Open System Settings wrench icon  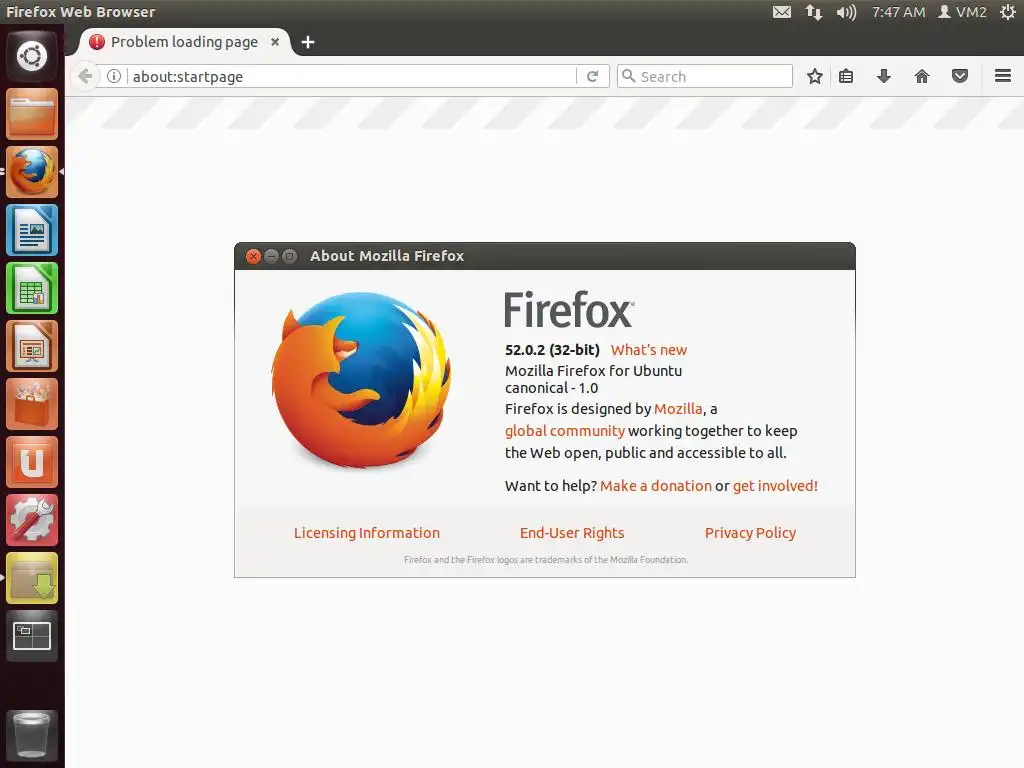pyautogui.click(x=32, y=520)
